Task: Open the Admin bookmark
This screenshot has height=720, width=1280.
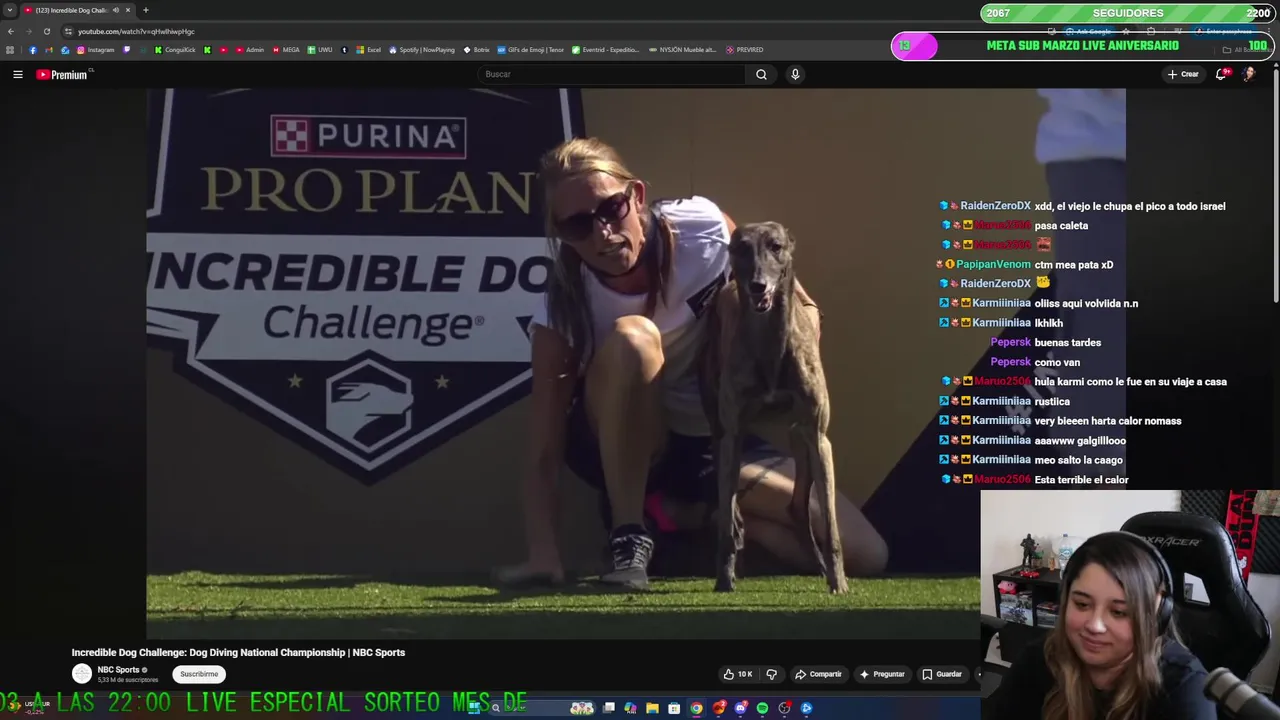Action: pos(249,50)
